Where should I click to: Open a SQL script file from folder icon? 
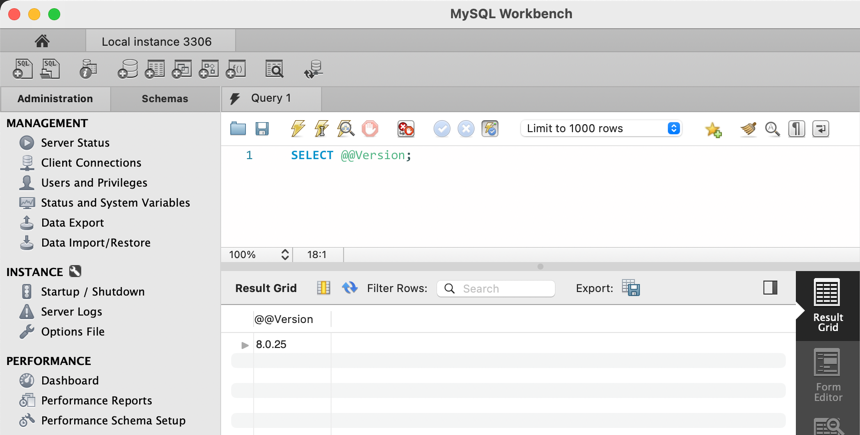(238, 129)
